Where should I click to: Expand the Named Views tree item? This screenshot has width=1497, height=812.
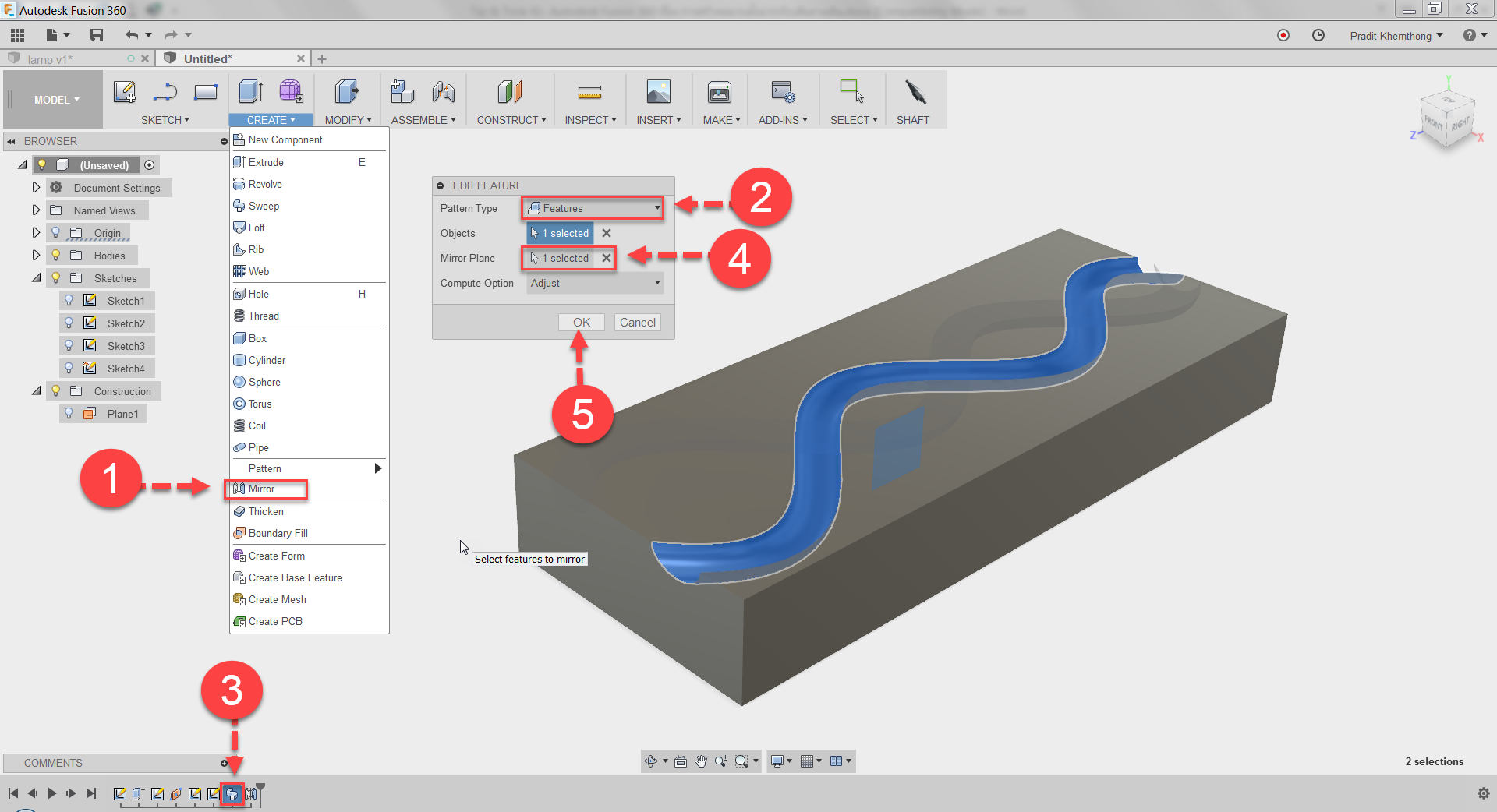pyautogui.click(x=36, y=210)
